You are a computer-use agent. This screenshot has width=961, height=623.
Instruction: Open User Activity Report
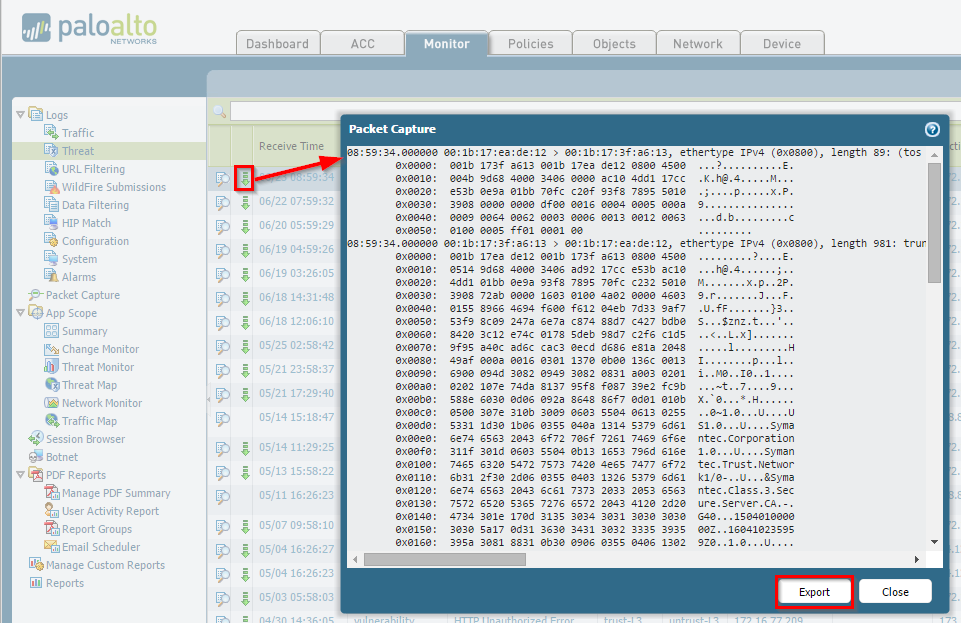click(110, 511)
